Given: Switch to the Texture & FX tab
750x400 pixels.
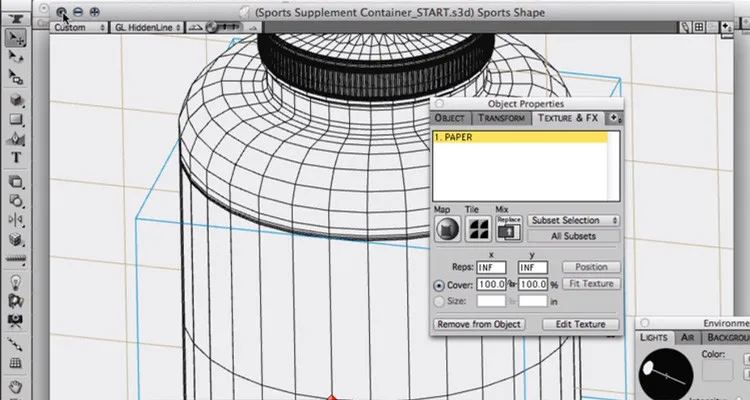Looking at the screenshot, I should click(x=568, y=118).
